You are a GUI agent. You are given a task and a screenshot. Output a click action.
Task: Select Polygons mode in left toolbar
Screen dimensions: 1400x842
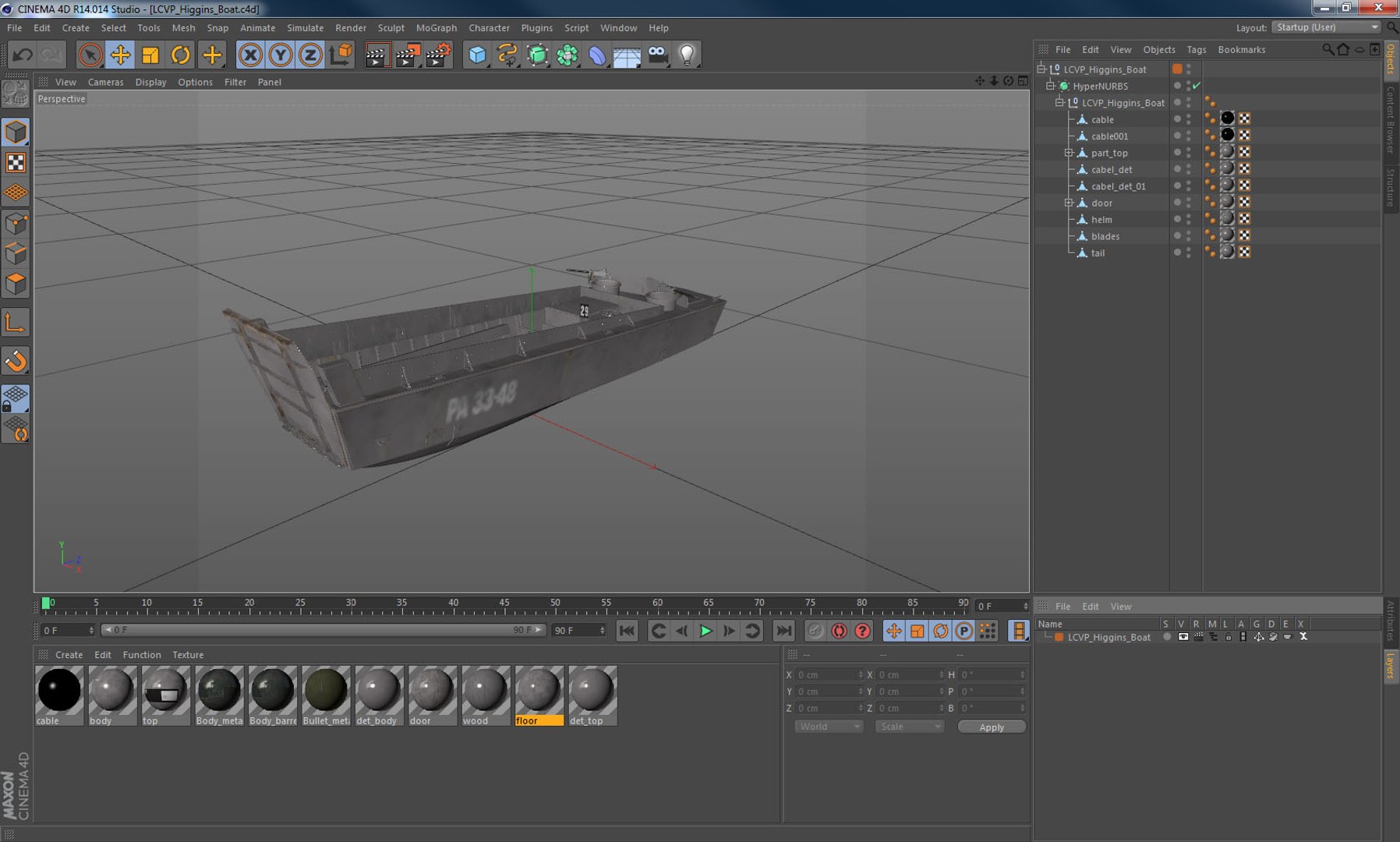[x=16, y=283]
